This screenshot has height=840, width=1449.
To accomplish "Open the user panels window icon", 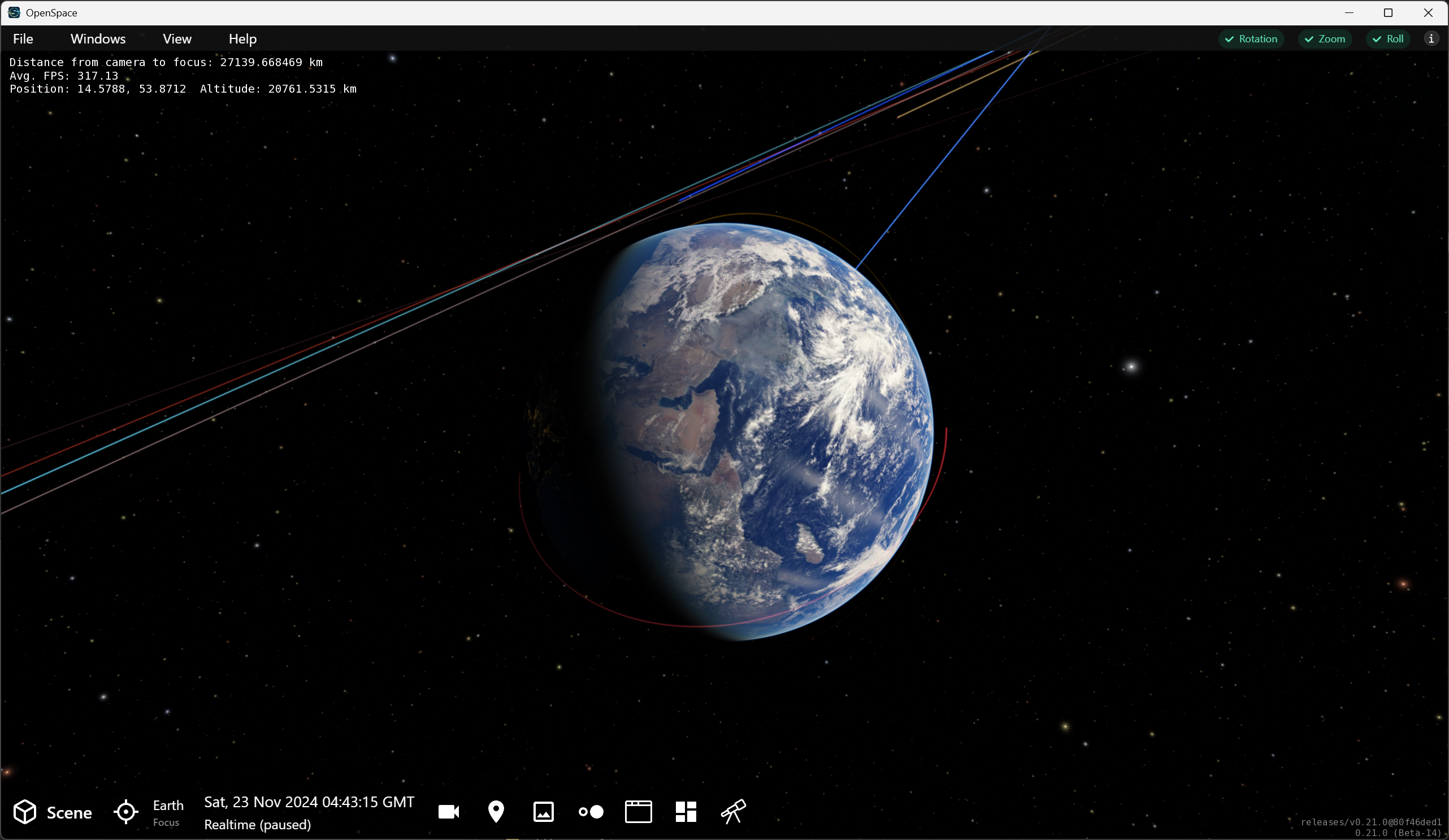I will 638,812.
